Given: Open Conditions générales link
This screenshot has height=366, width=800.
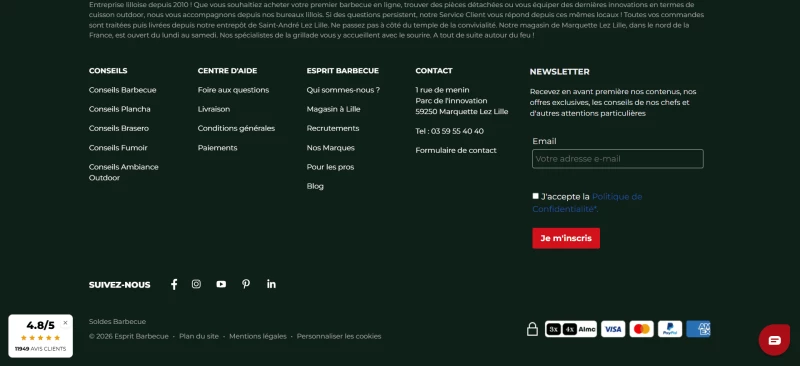Looking at the screenshot, I should [236, 129].
